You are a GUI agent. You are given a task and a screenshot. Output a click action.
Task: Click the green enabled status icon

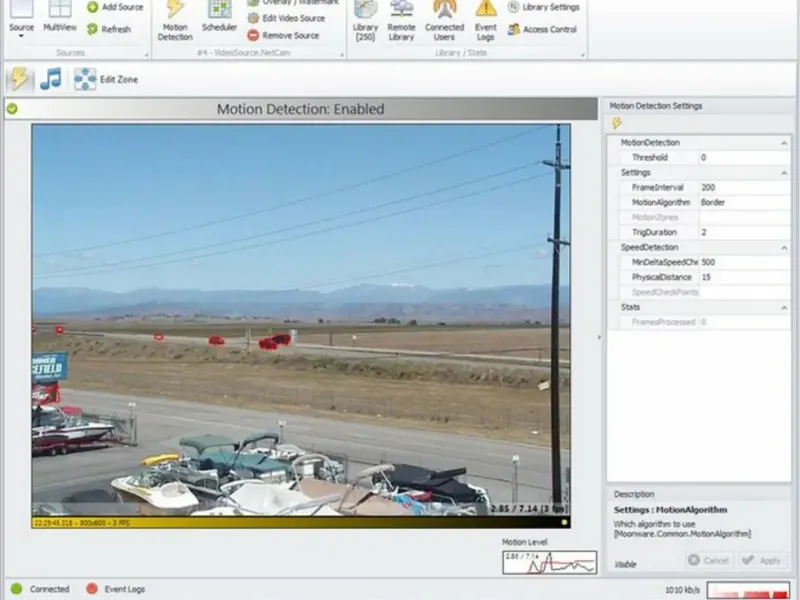[x=12, y=109]
